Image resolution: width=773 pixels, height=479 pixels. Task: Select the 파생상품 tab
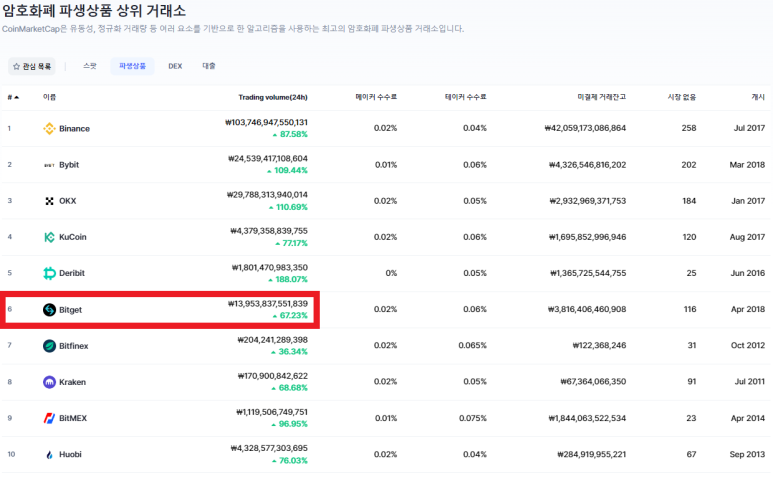point(132,66)
